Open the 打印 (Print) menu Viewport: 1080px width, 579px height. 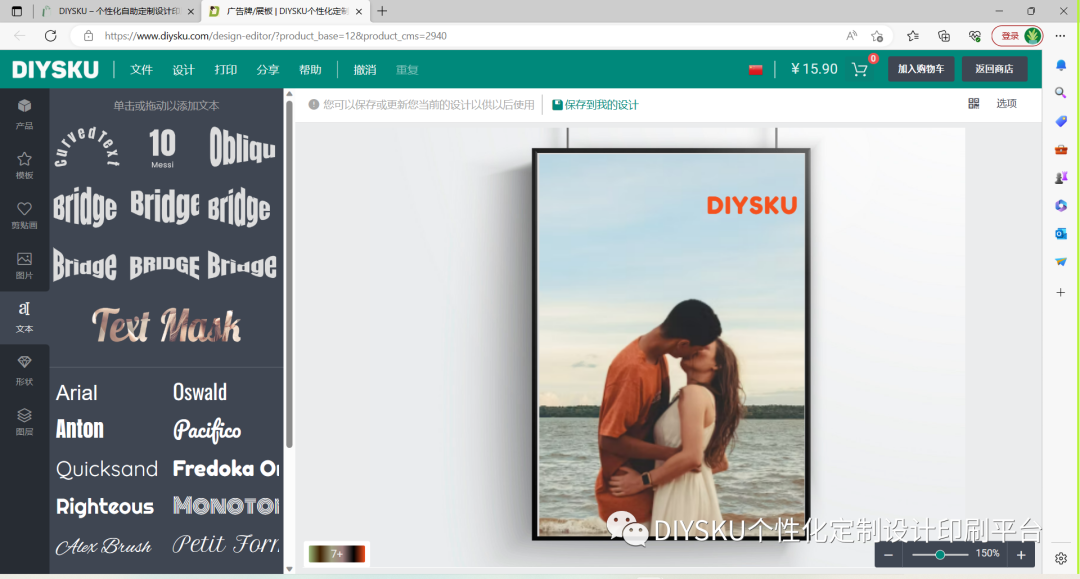(225, 70)
